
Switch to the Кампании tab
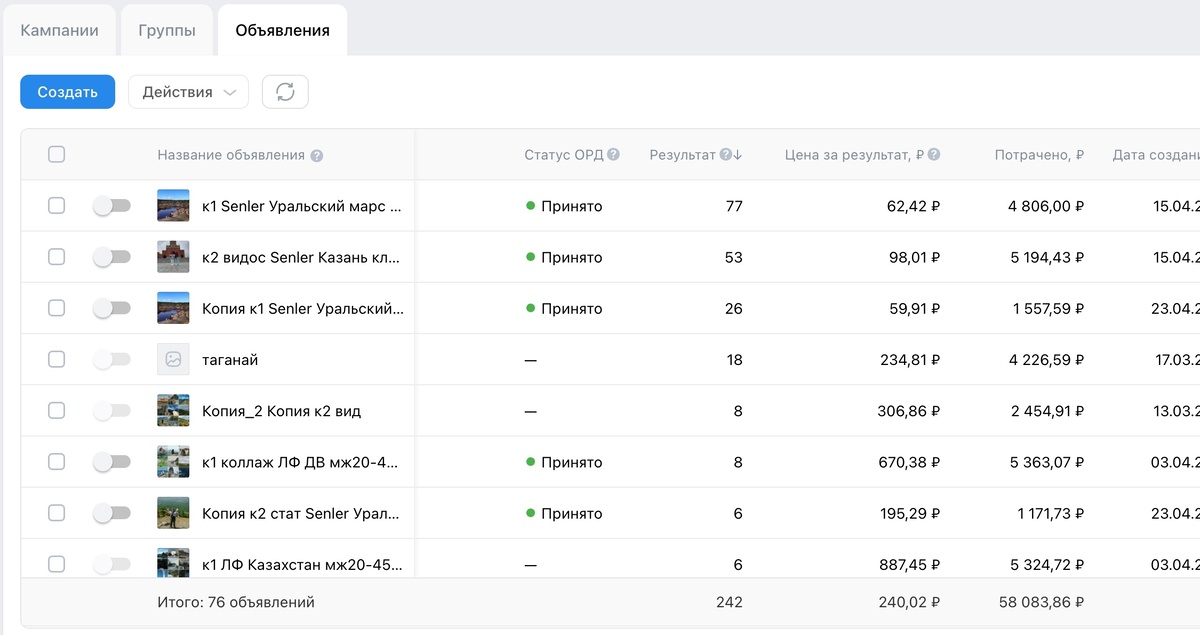(59, 30)
